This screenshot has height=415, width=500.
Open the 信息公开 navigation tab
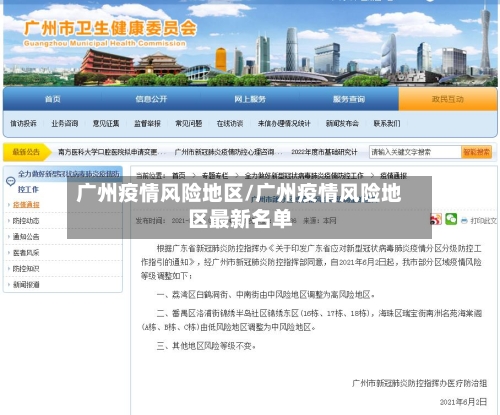coord(151,99)
